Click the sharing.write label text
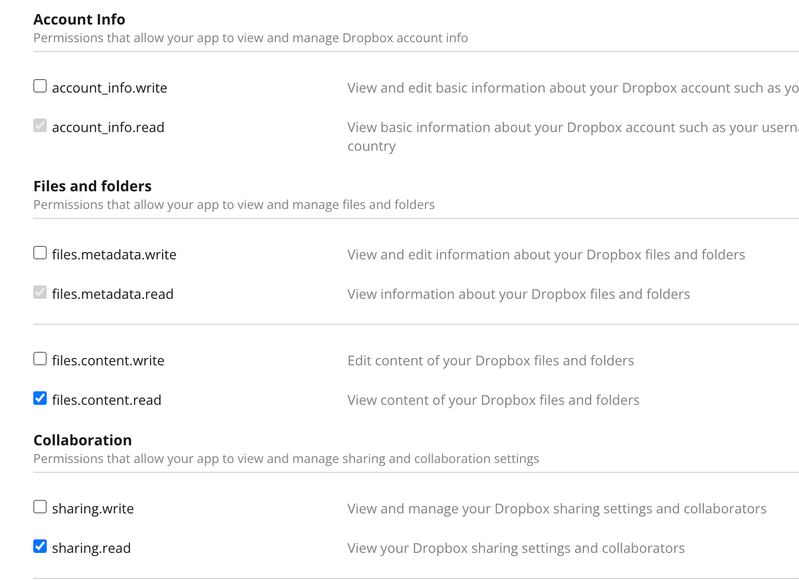 pyautogui.click(x=92, y=509)
